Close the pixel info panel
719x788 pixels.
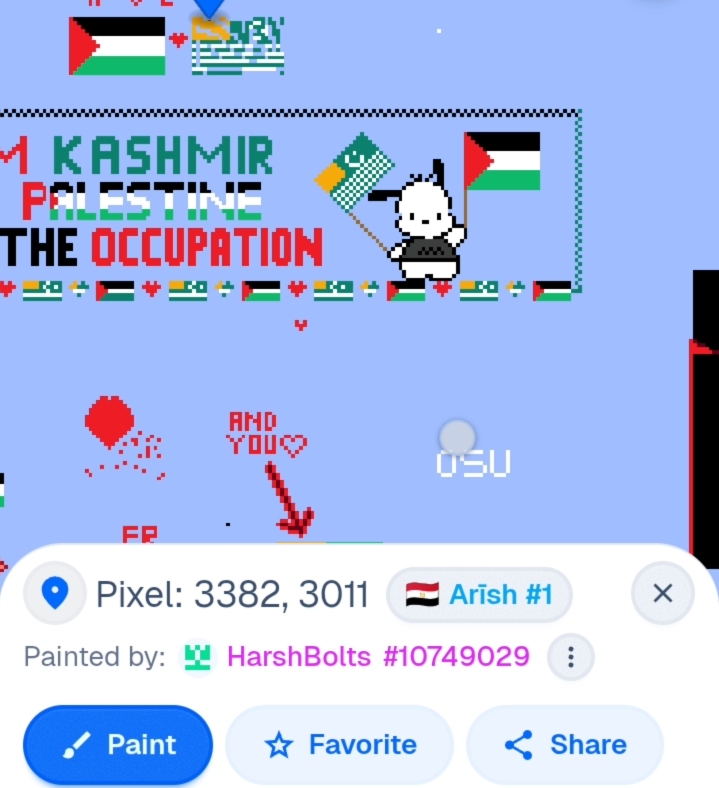coord(663,594)
